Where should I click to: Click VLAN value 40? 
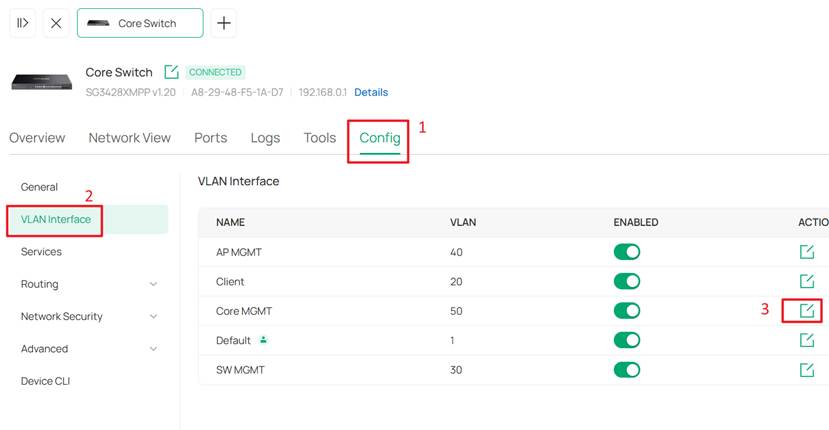456,252
